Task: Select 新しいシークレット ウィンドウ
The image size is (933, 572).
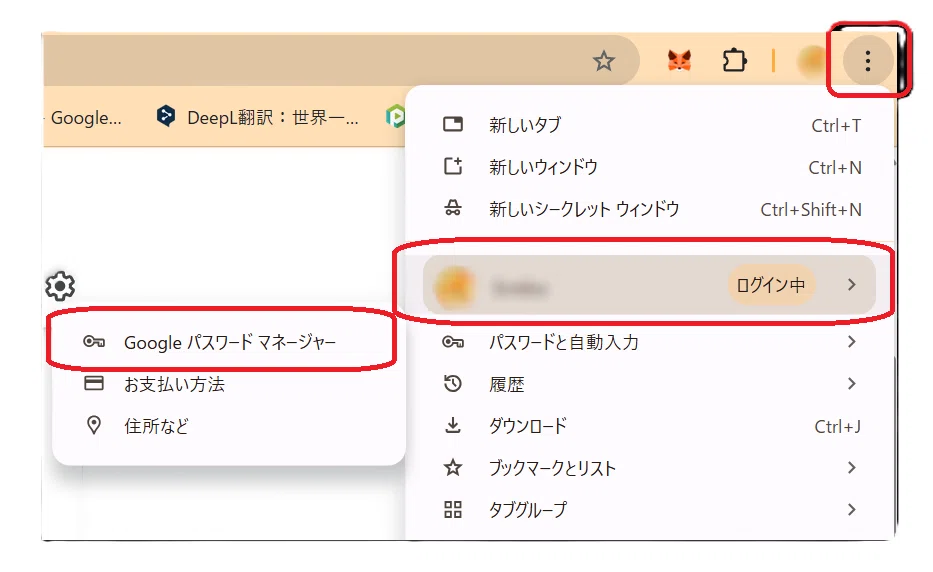Action: click(652, 209)
